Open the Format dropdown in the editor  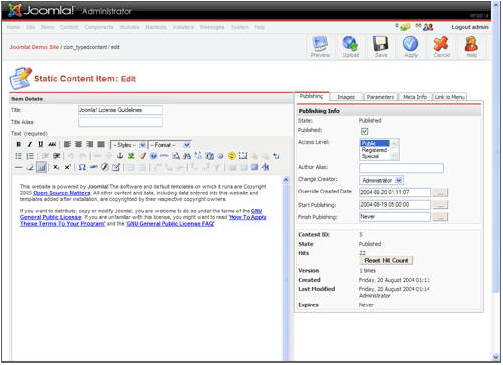(x=170, y=145)
